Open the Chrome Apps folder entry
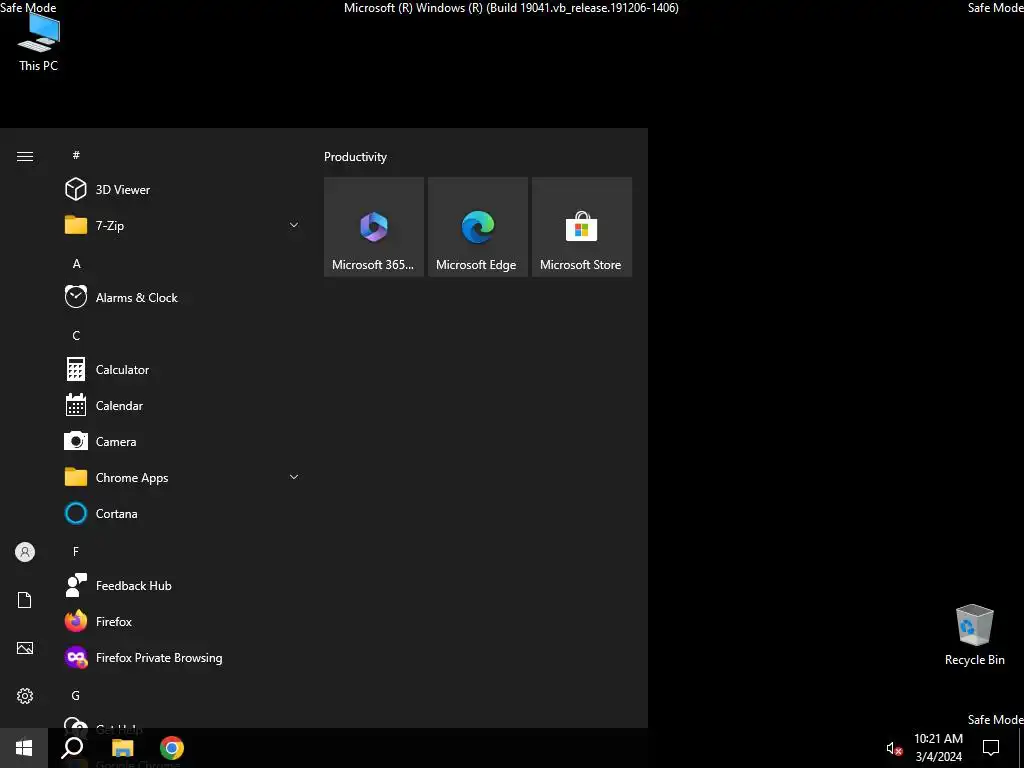Screen dimensions: 1024x768 point(181,477)
